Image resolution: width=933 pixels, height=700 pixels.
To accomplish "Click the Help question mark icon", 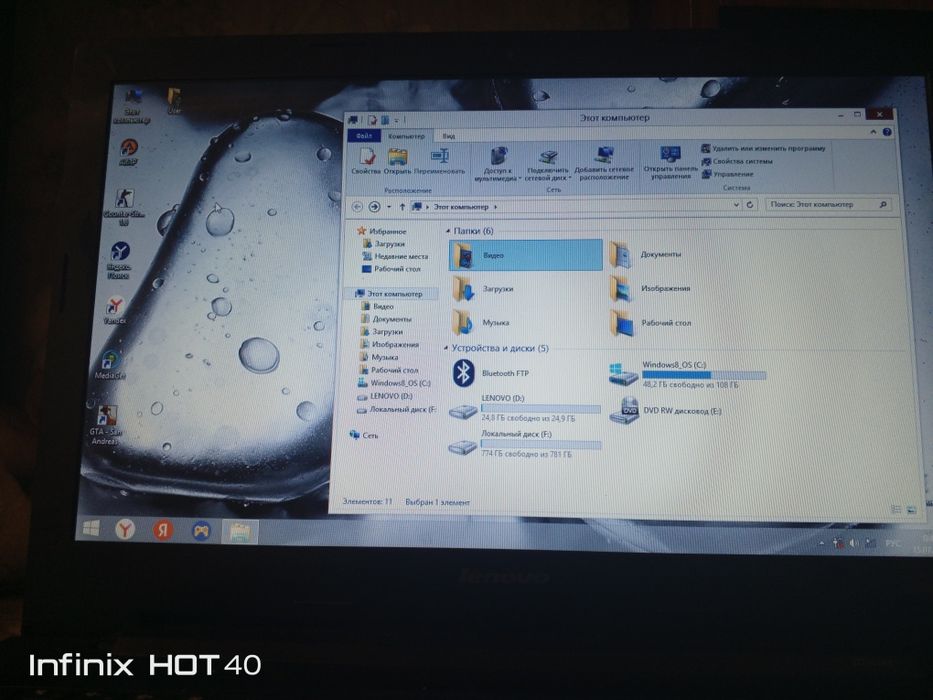I will (x=887, y=132).
